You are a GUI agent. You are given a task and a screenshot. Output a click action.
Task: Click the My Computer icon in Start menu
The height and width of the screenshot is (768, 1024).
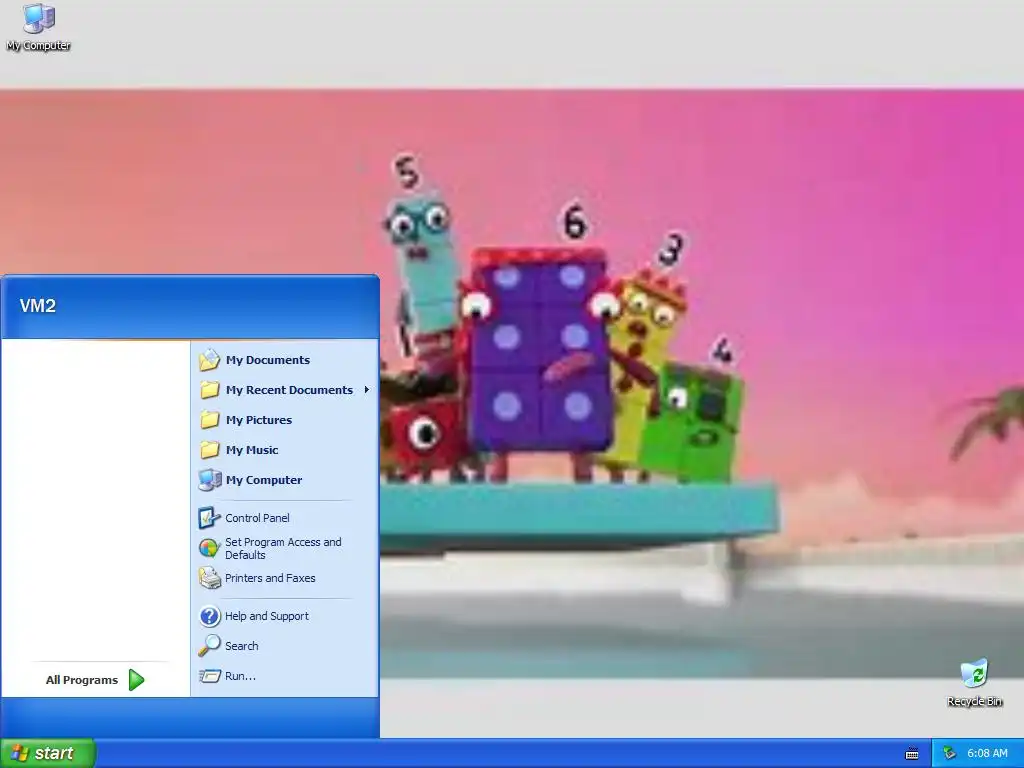point(210,480)
